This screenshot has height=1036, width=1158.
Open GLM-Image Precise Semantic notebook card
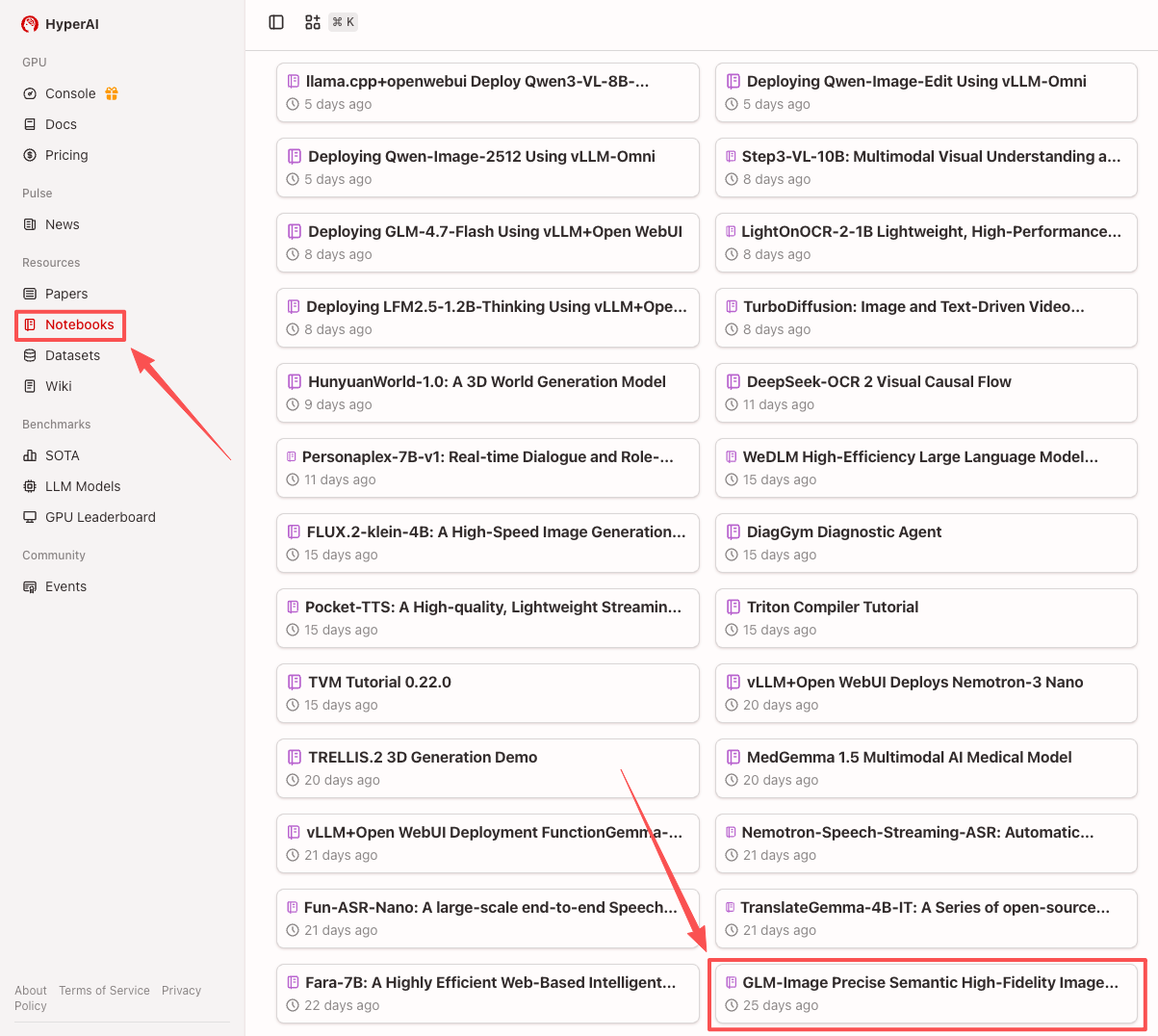(926, 993)
